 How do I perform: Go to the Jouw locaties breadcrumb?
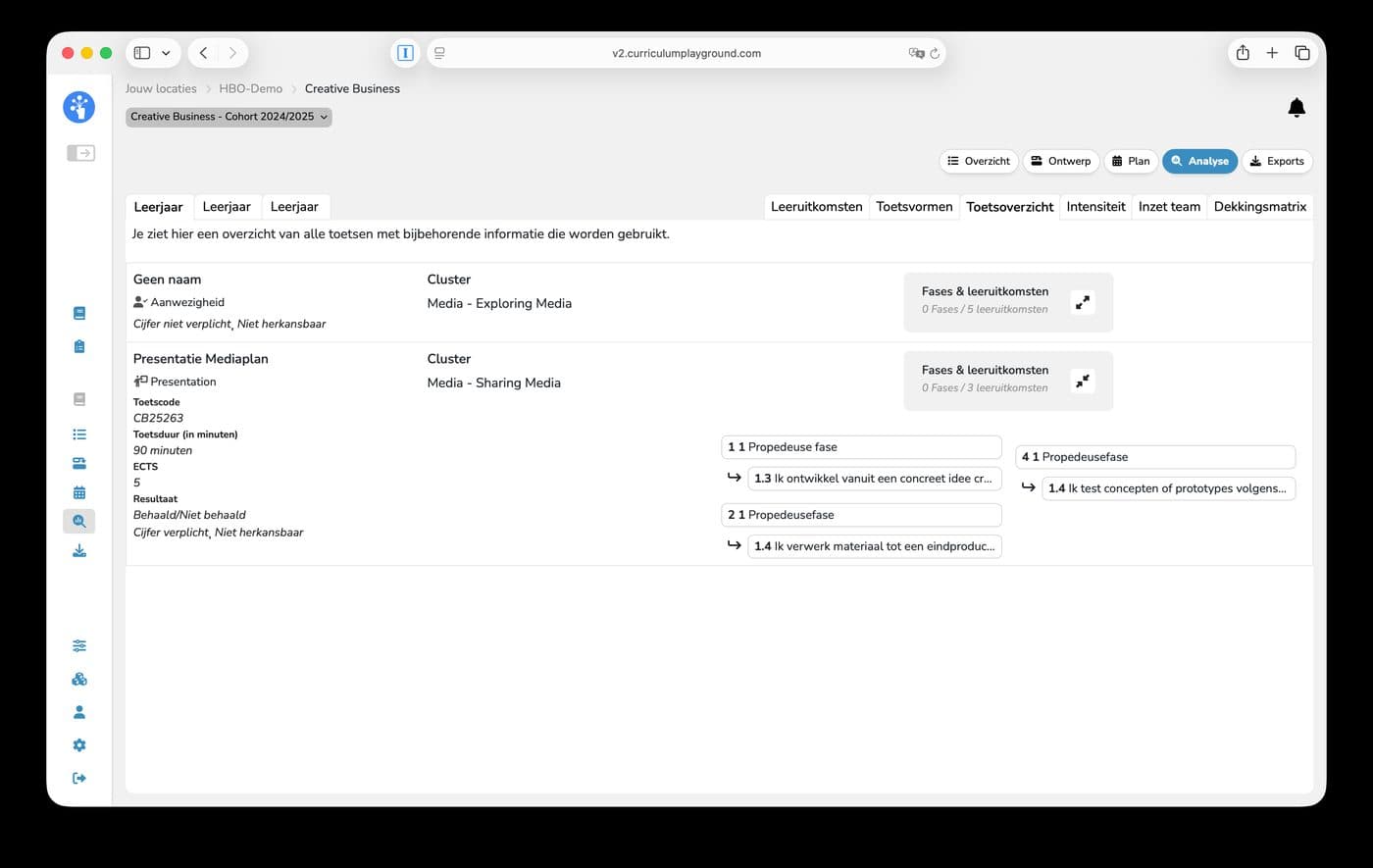coord(161,88)
